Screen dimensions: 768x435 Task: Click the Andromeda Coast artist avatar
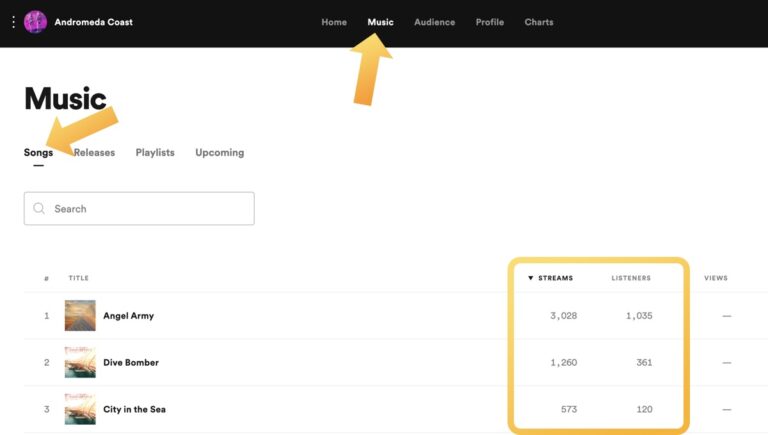pyautogui.click(x=35, y=22)
